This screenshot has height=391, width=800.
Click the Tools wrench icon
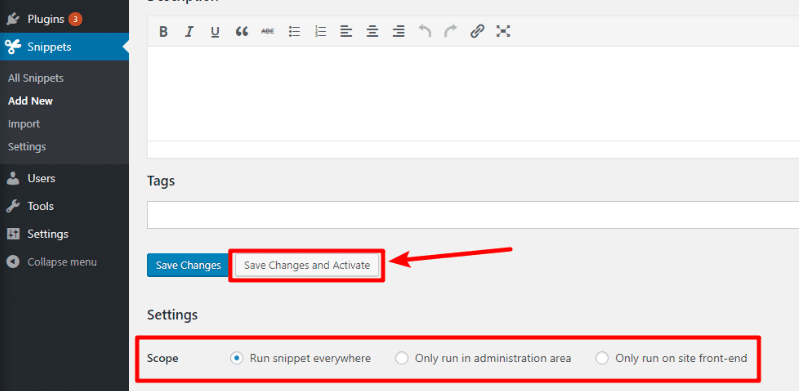[13, 206]
